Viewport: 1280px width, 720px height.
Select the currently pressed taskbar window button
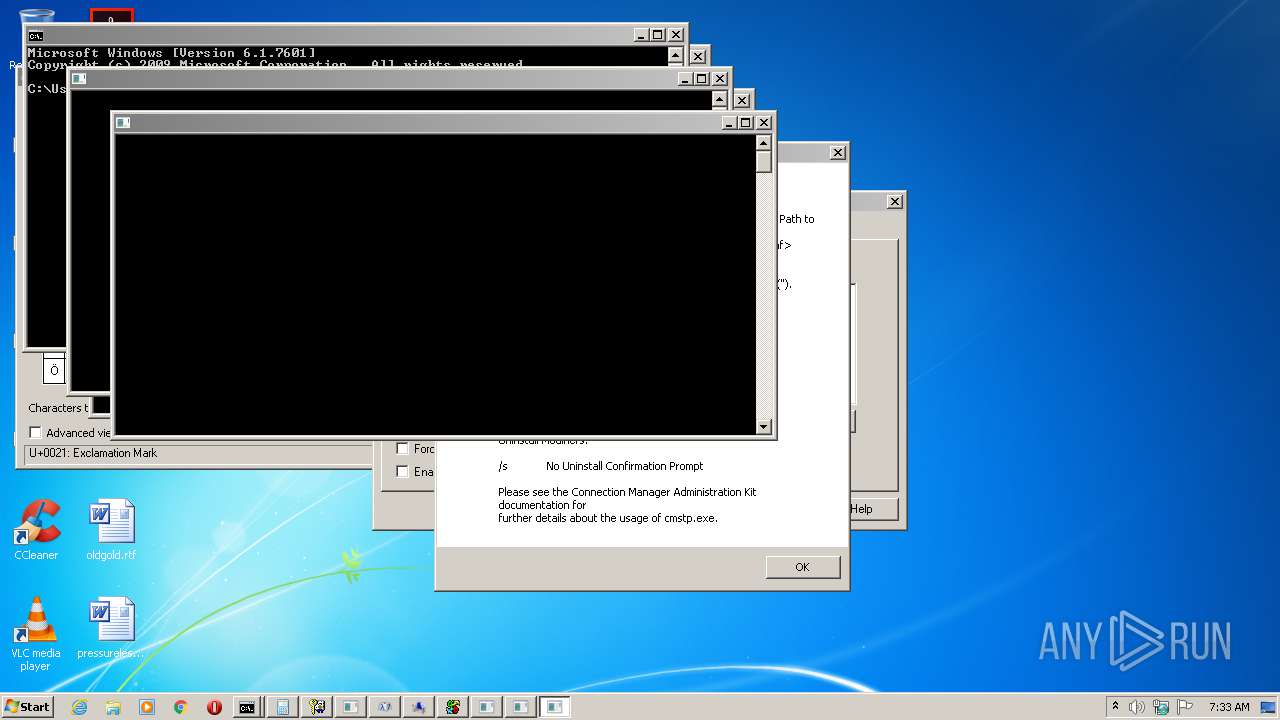click(555, 707)
